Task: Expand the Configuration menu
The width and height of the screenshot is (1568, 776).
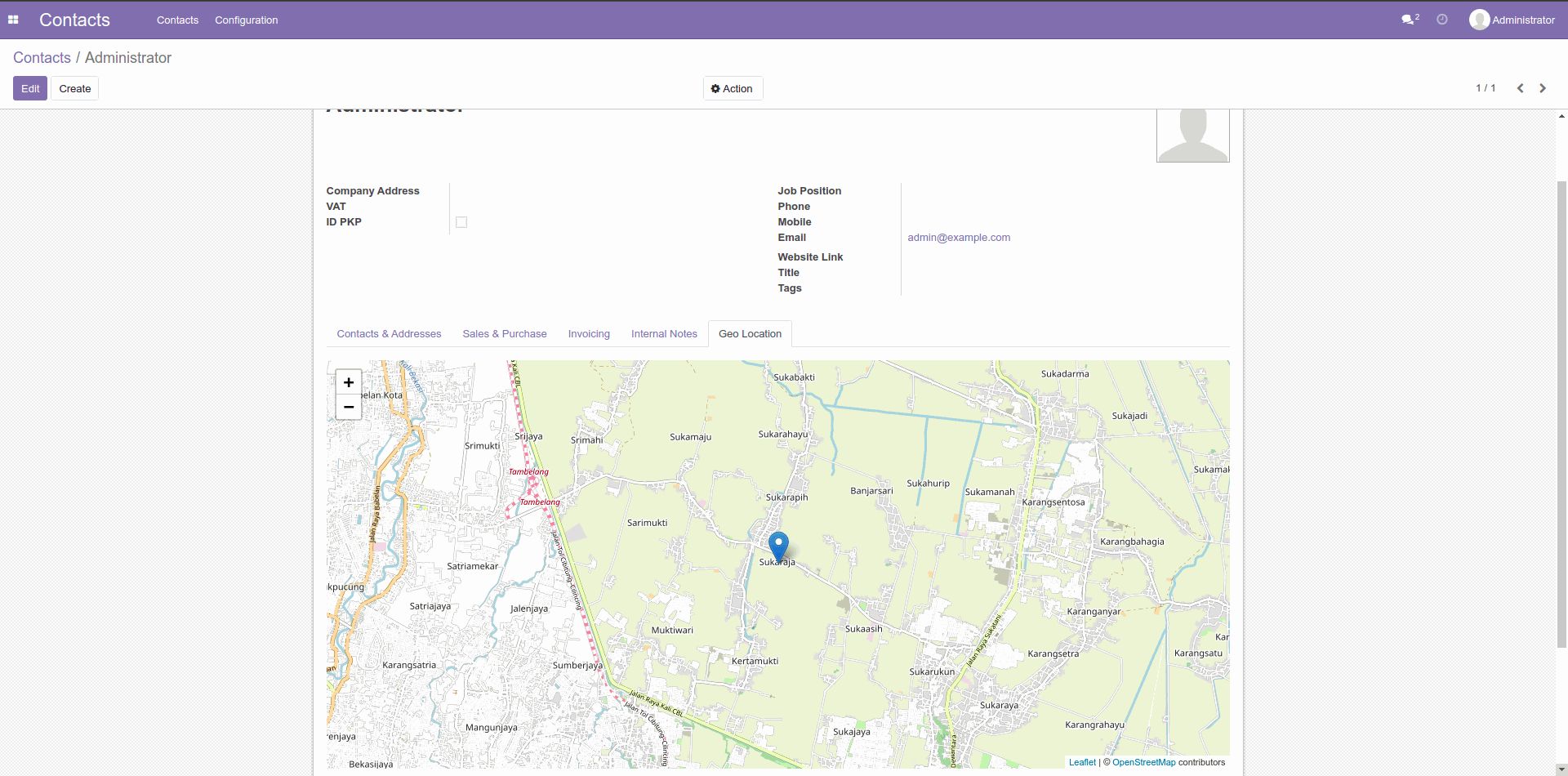Action: click(246, 20)
